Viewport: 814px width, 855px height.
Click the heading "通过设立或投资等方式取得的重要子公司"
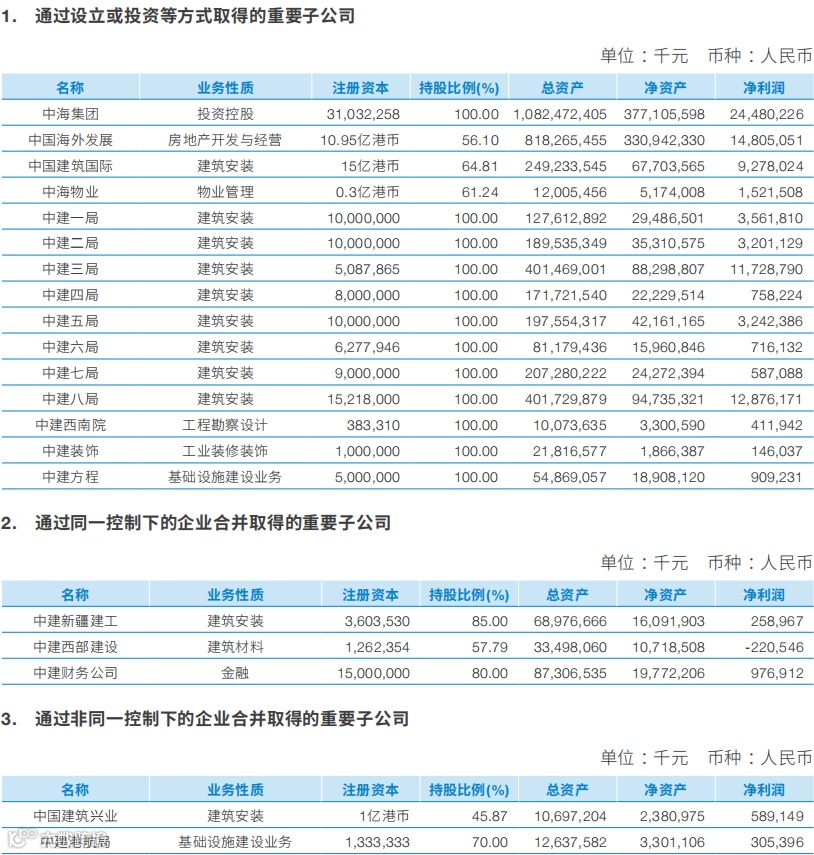pyautogui.click(x=195, y=15)
